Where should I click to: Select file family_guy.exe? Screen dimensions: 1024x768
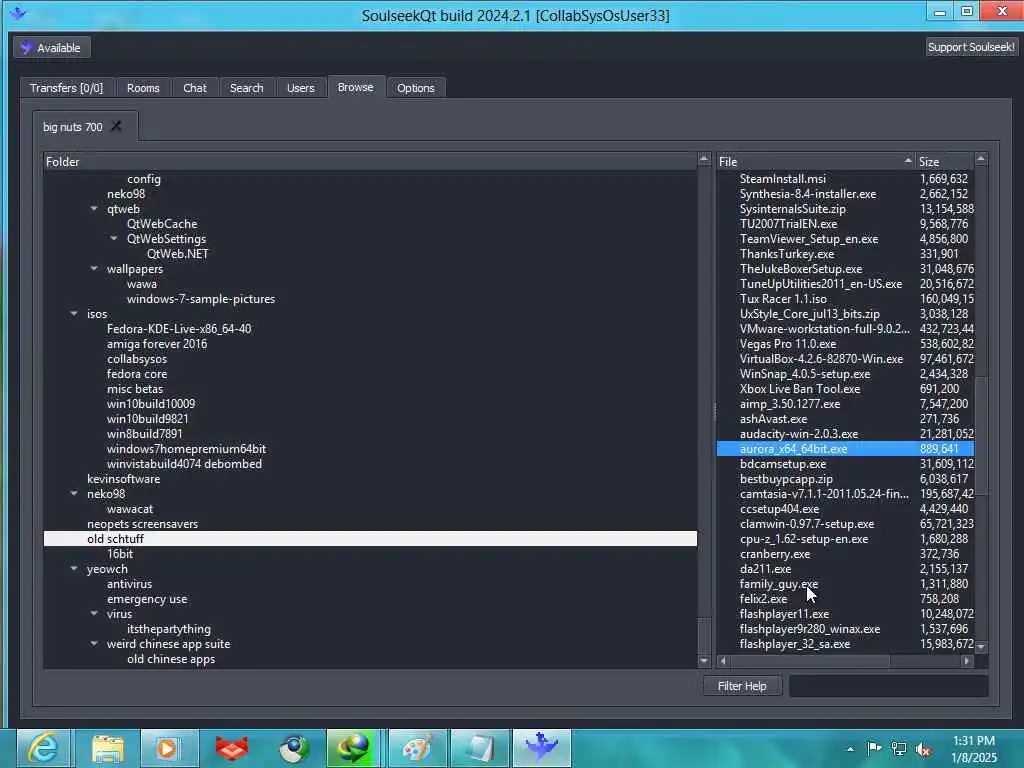[778, 584]
